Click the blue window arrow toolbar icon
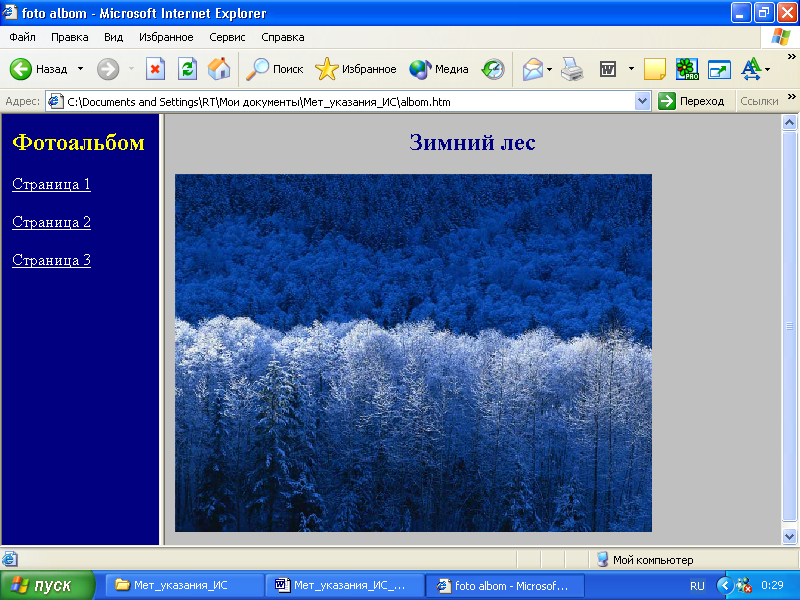This screenshot has height=600, width=800. coord(719,69)
